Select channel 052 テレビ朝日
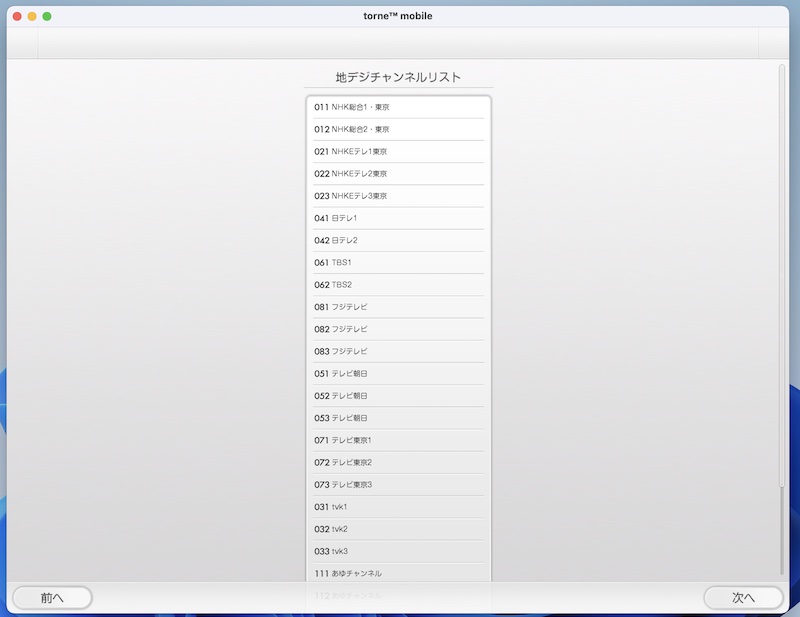The image size is (800, 617). (x=398, y=396)
